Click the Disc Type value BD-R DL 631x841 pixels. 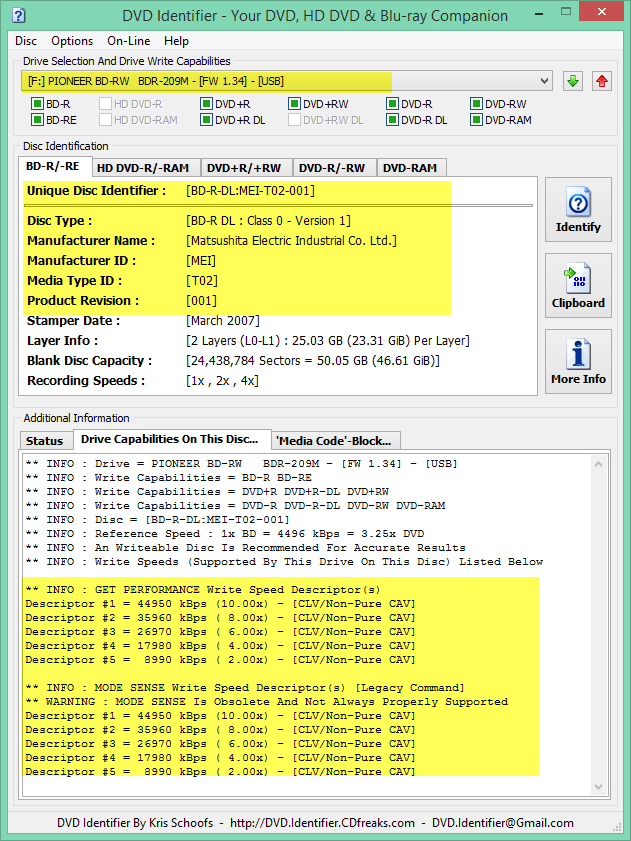tap(268, 220)
